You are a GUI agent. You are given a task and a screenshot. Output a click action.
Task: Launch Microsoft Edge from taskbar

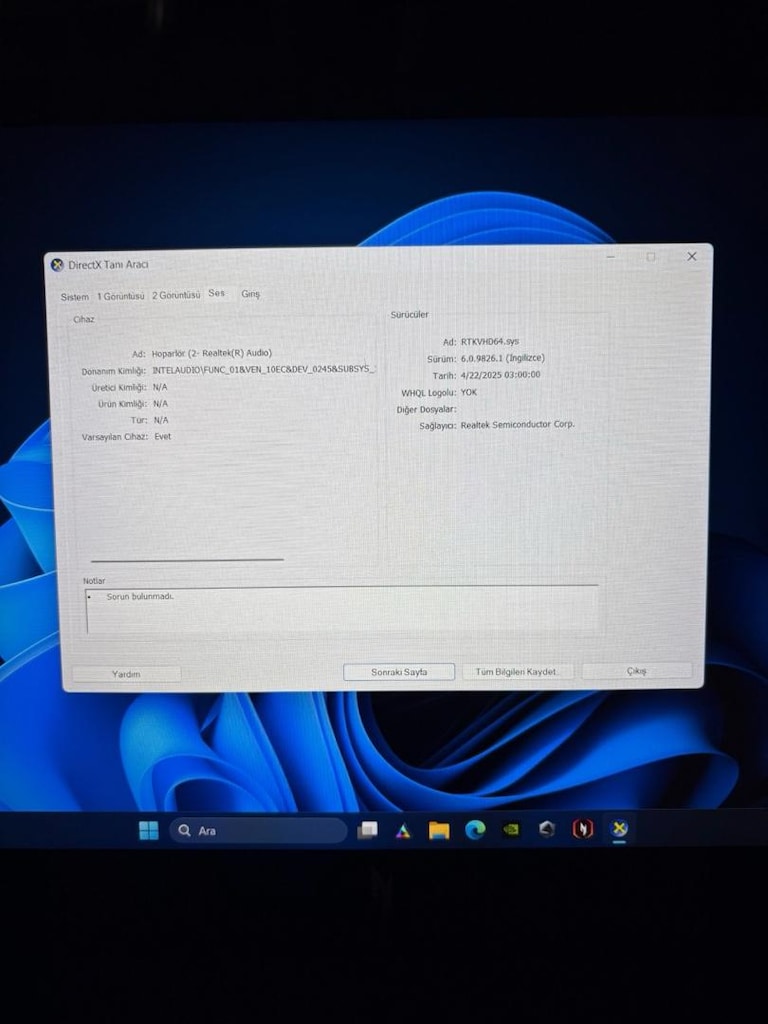[x=475, y=829]
